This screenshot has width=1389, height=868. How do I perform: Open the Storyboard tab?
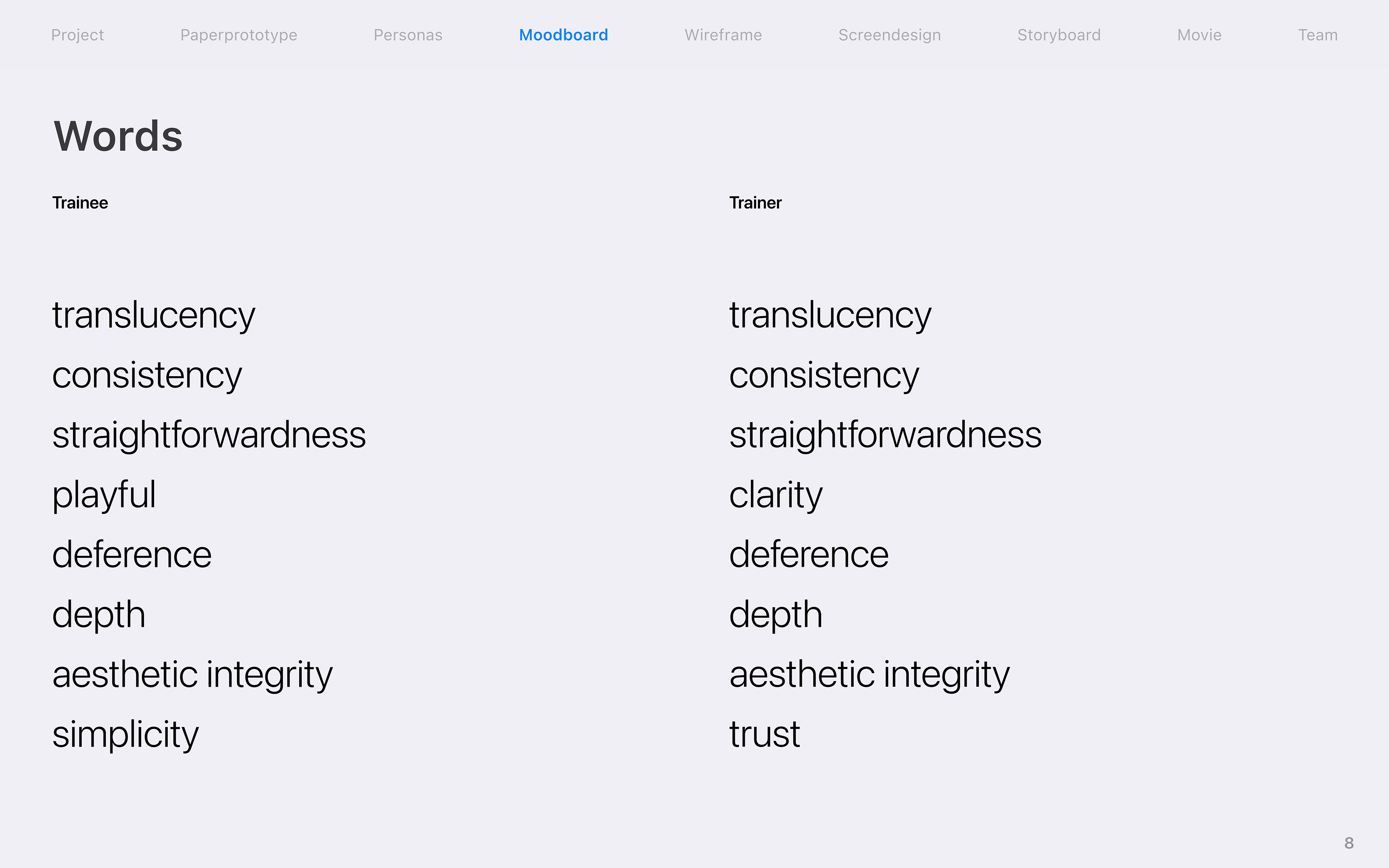pyautogui.click(x=1059, y=35)
